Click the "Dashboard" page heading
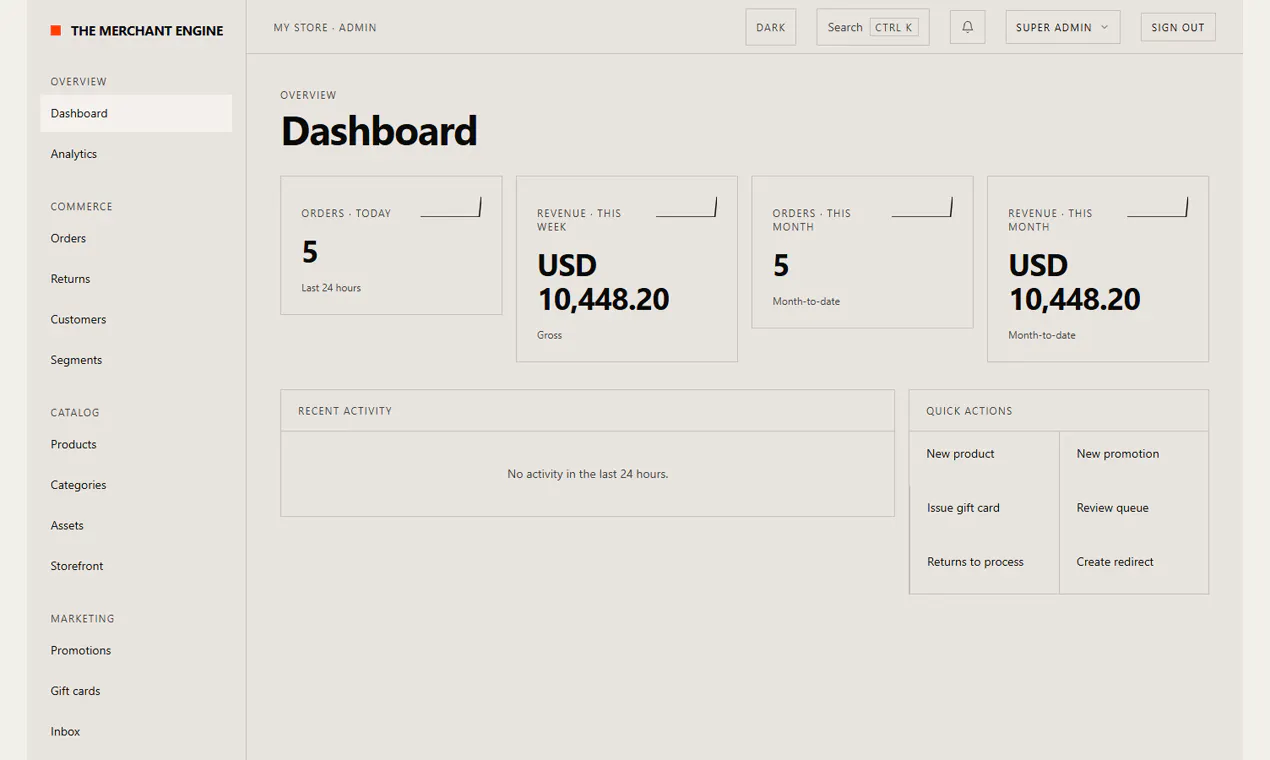The image size is (1270, 760). pyautogui.click(x=379, y=131)
